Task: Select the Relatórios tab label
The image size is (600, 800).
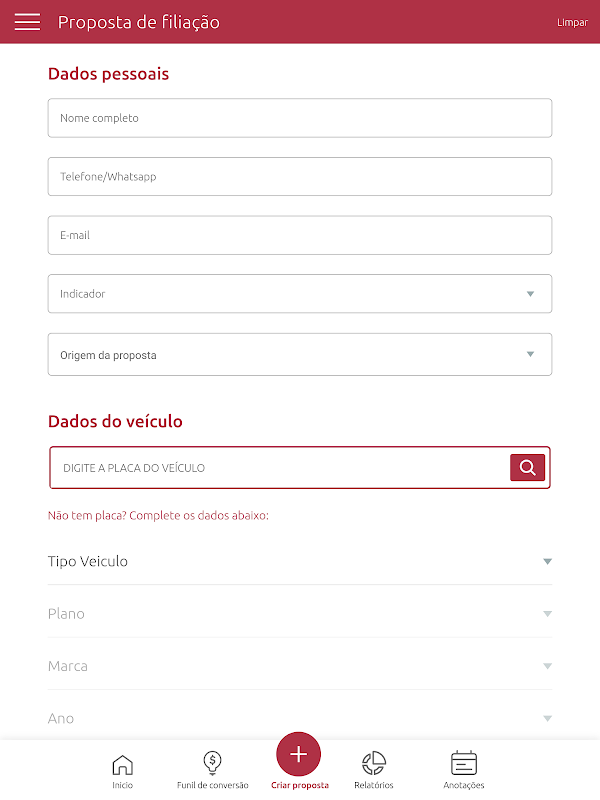Action: coord(374,785)
